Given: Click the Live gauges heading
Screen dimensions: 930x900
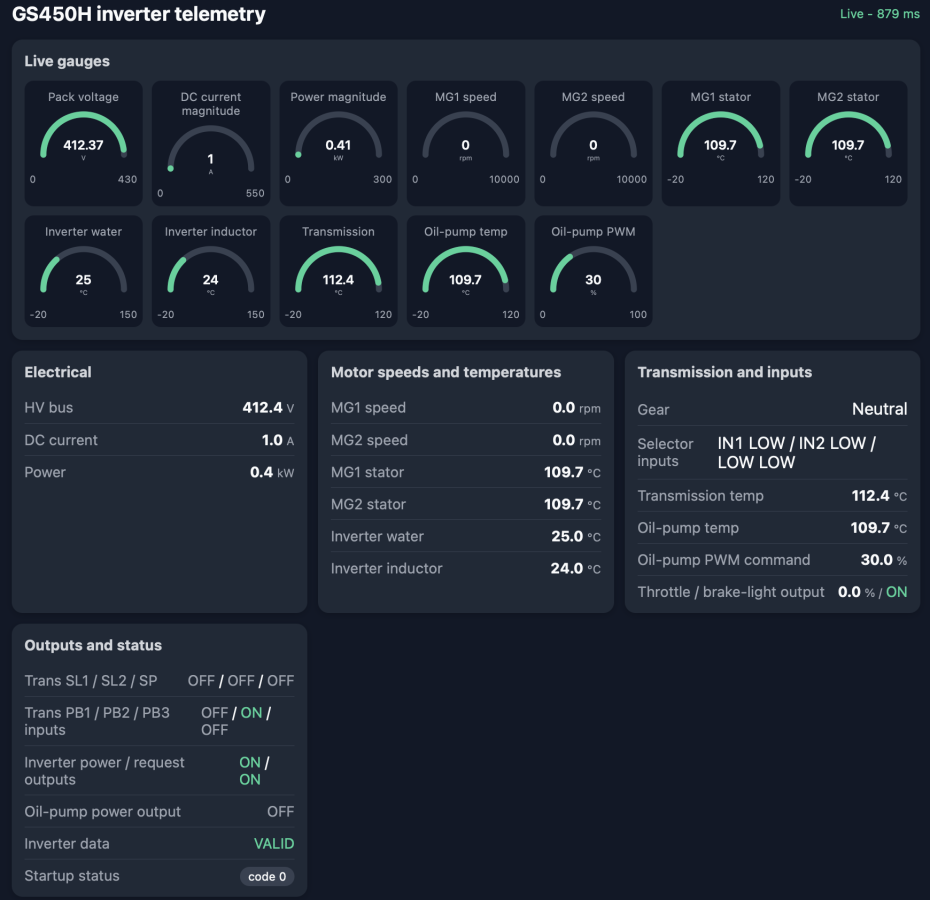Looking at the screenshot, I should point(67,61).
